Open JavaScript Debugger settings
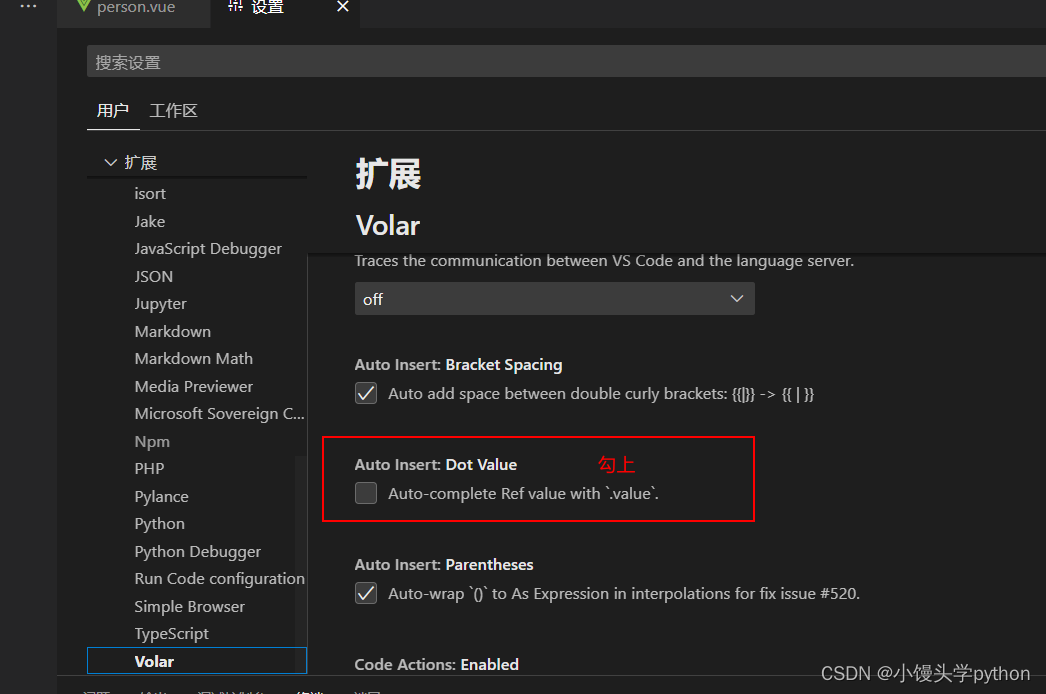The image size is (1046, 694). click(208, 249)
